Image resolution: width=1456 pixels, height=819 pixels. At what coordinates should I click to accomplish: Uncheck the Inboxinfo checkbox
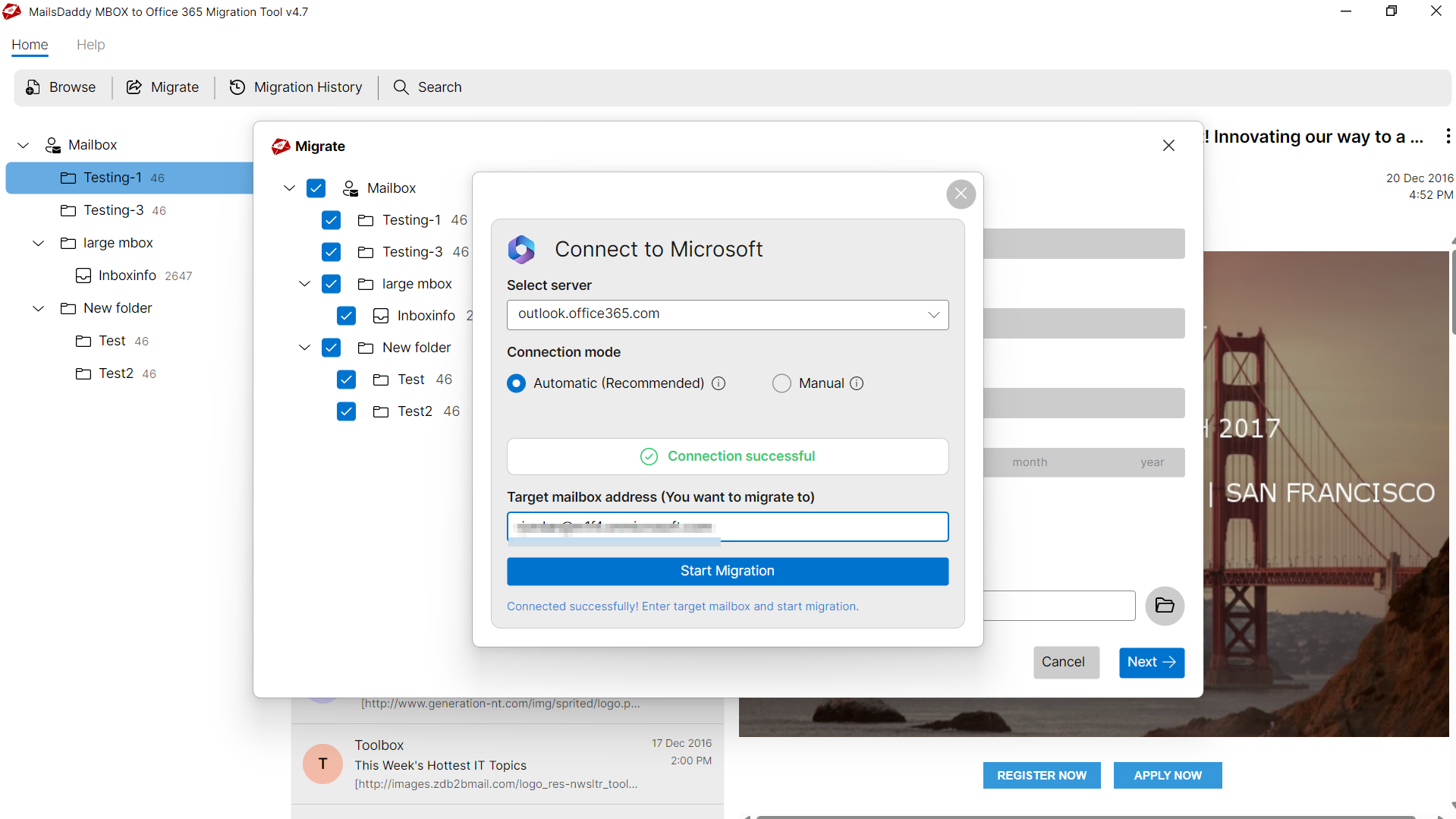click(x=346, y=316)
